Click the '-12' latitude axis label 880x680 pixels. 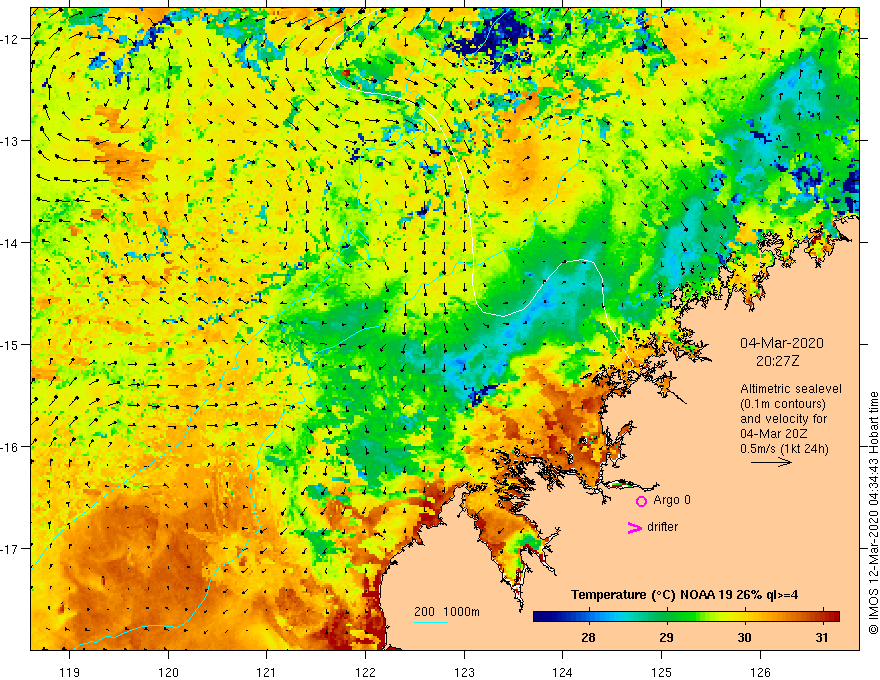tap(10, 39)
